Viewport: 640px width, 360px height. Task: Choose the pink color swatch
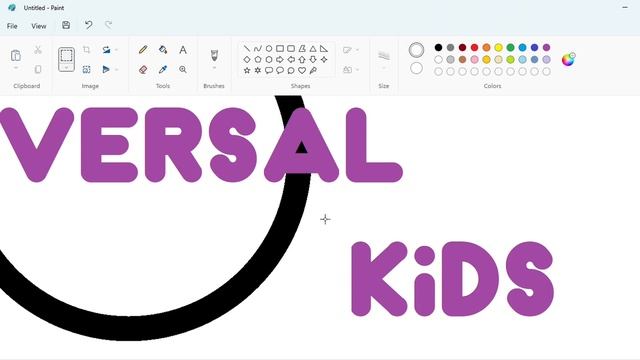pos(474,60)
